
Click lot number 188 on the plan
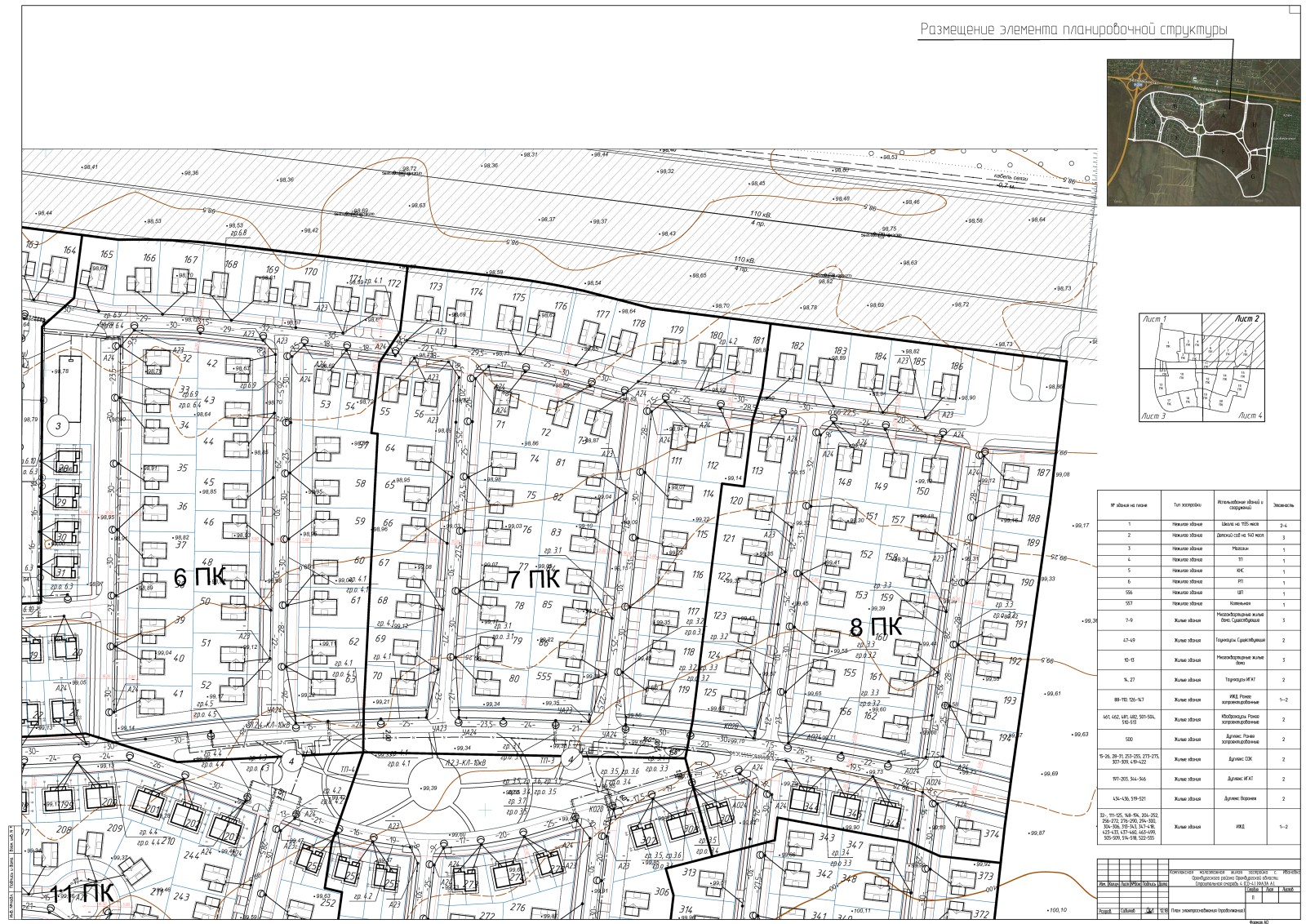coord(1033,518)
